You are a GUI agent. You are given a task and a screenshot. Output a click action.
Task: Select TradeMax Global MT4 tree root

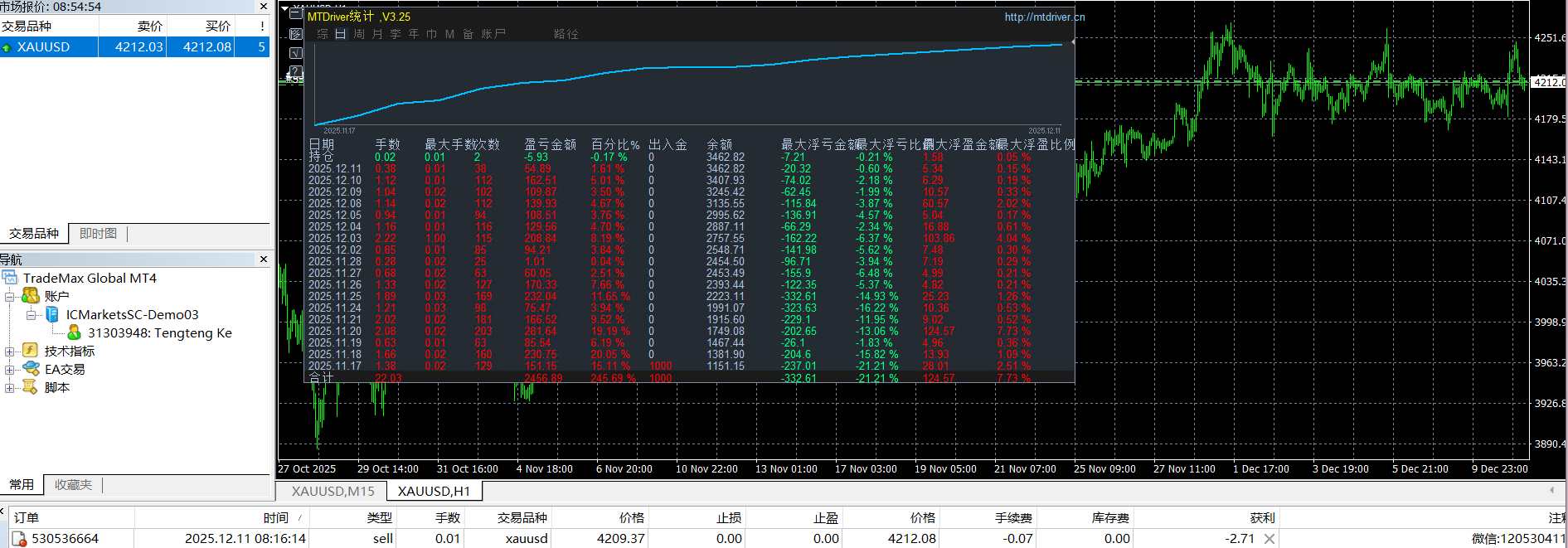coord(90,278)
